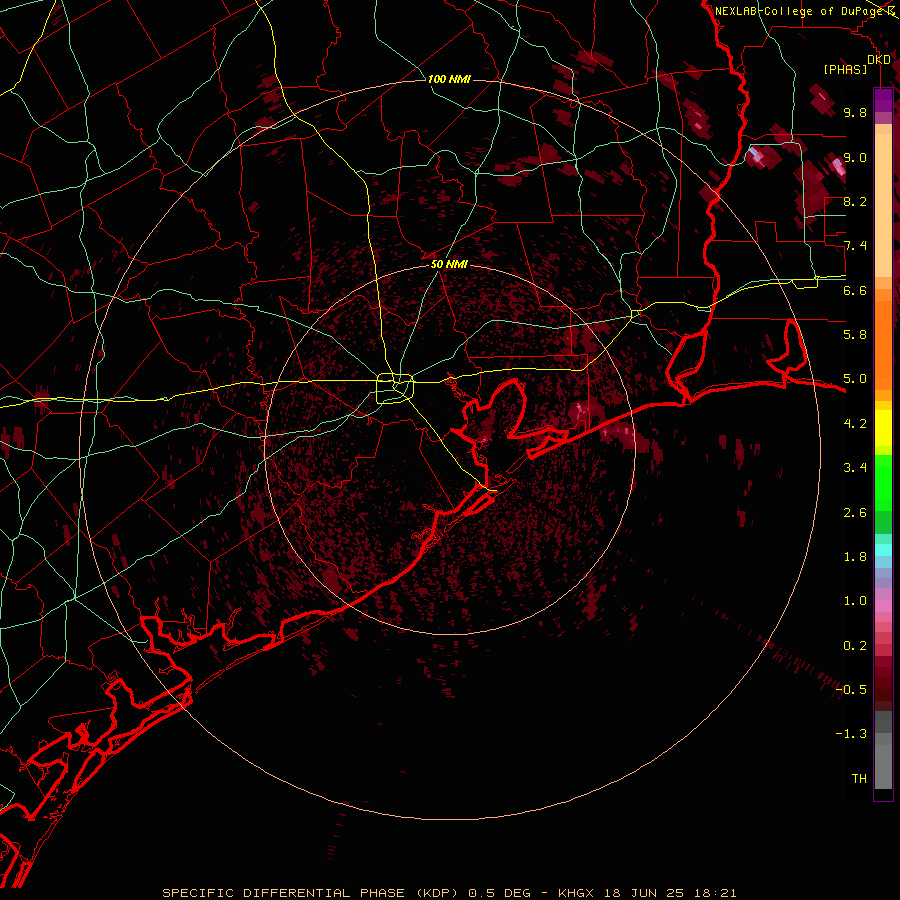Image resolution: width=900 pixels, height=900 pixels.
Task: Click the 0.2 value on the color scale
Action: click(x=855, y=646)
